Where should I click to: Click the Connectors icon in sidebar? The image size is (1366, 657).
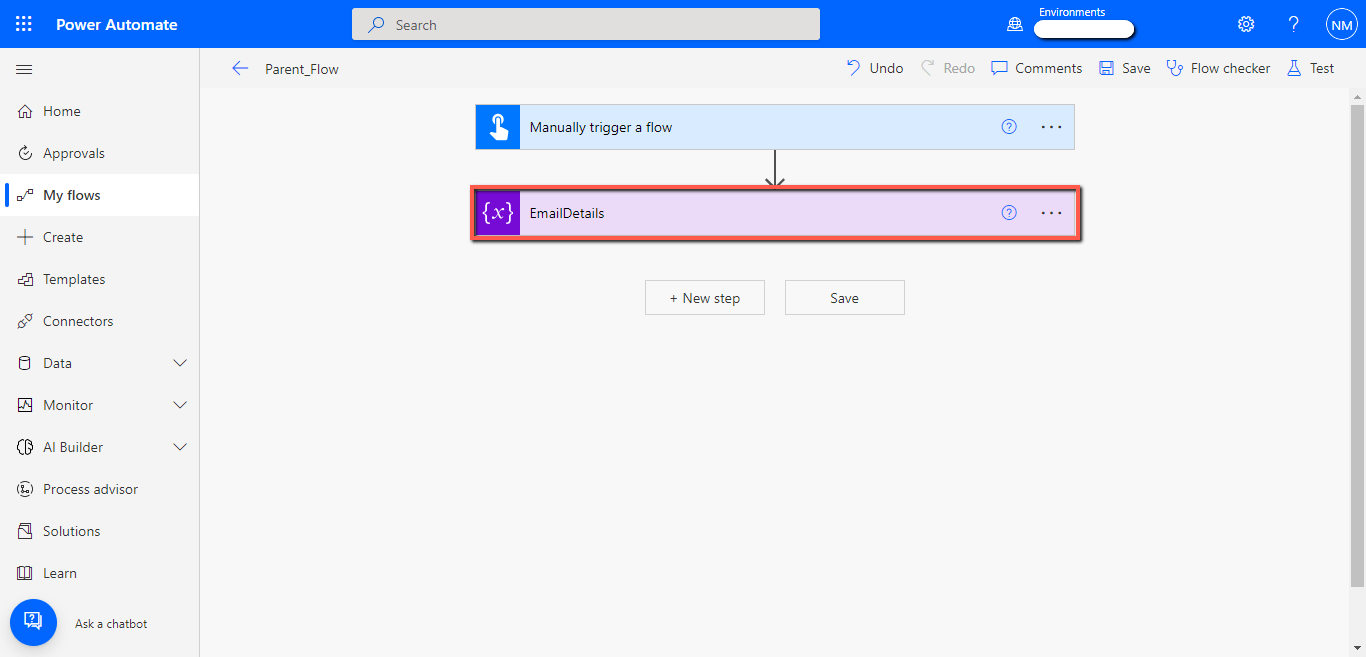coord(26,321)
